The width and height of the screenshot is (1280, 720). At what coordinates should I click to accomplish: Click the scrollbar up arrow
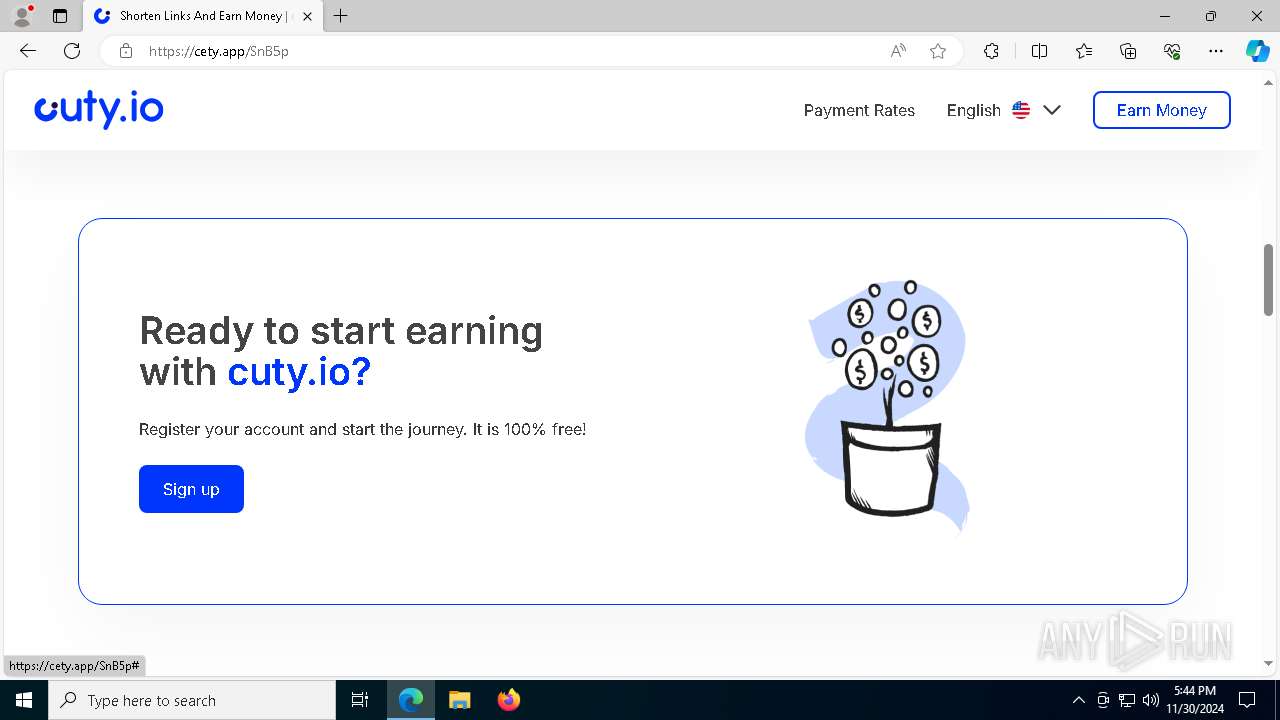tap(1268, 83)
